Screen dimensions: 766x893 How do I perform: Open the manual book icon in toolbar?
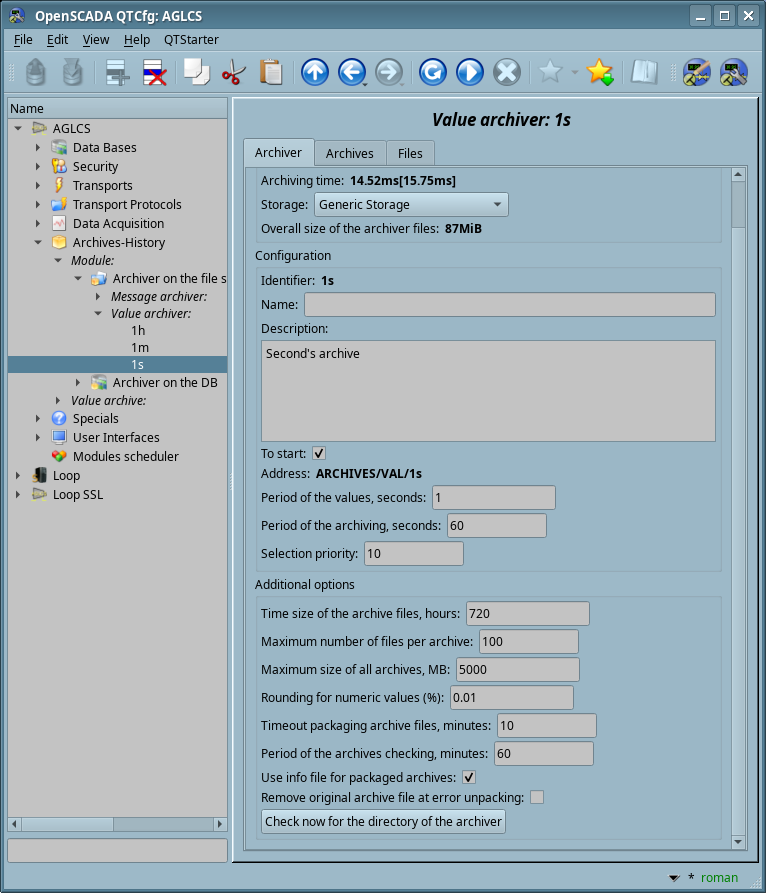point(644,72)
